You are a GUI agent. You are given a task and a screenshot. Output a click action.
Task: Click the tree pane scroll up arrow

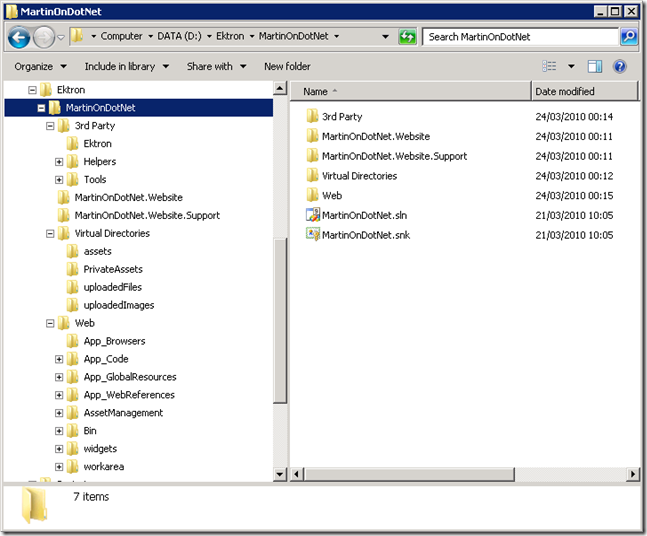[x=280, y=88]
